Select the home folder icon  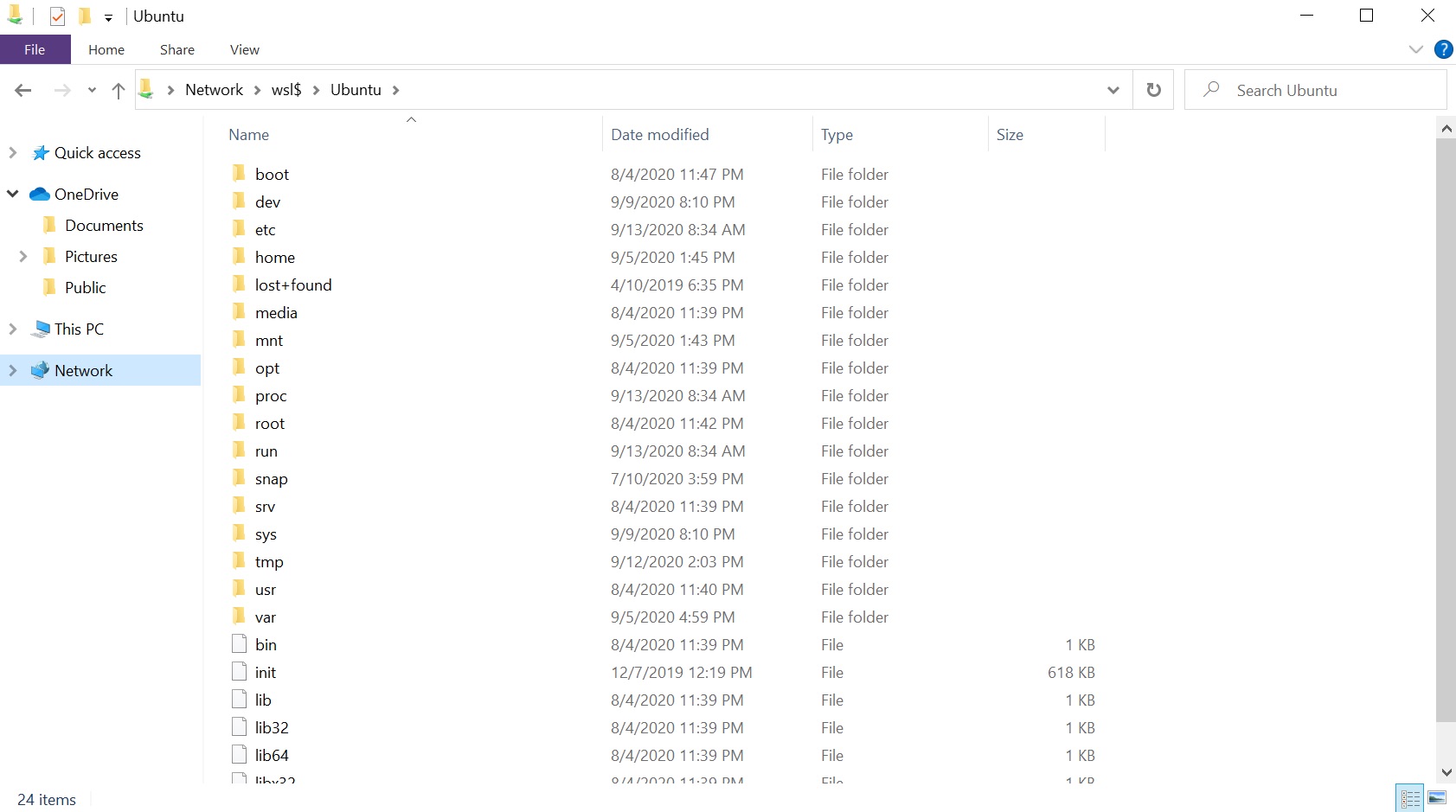tap(239, 256)
